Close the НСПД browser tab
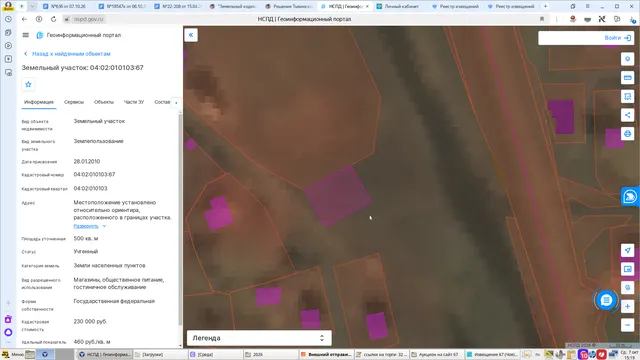The image size is (640, 360). (x=367, y=7)
